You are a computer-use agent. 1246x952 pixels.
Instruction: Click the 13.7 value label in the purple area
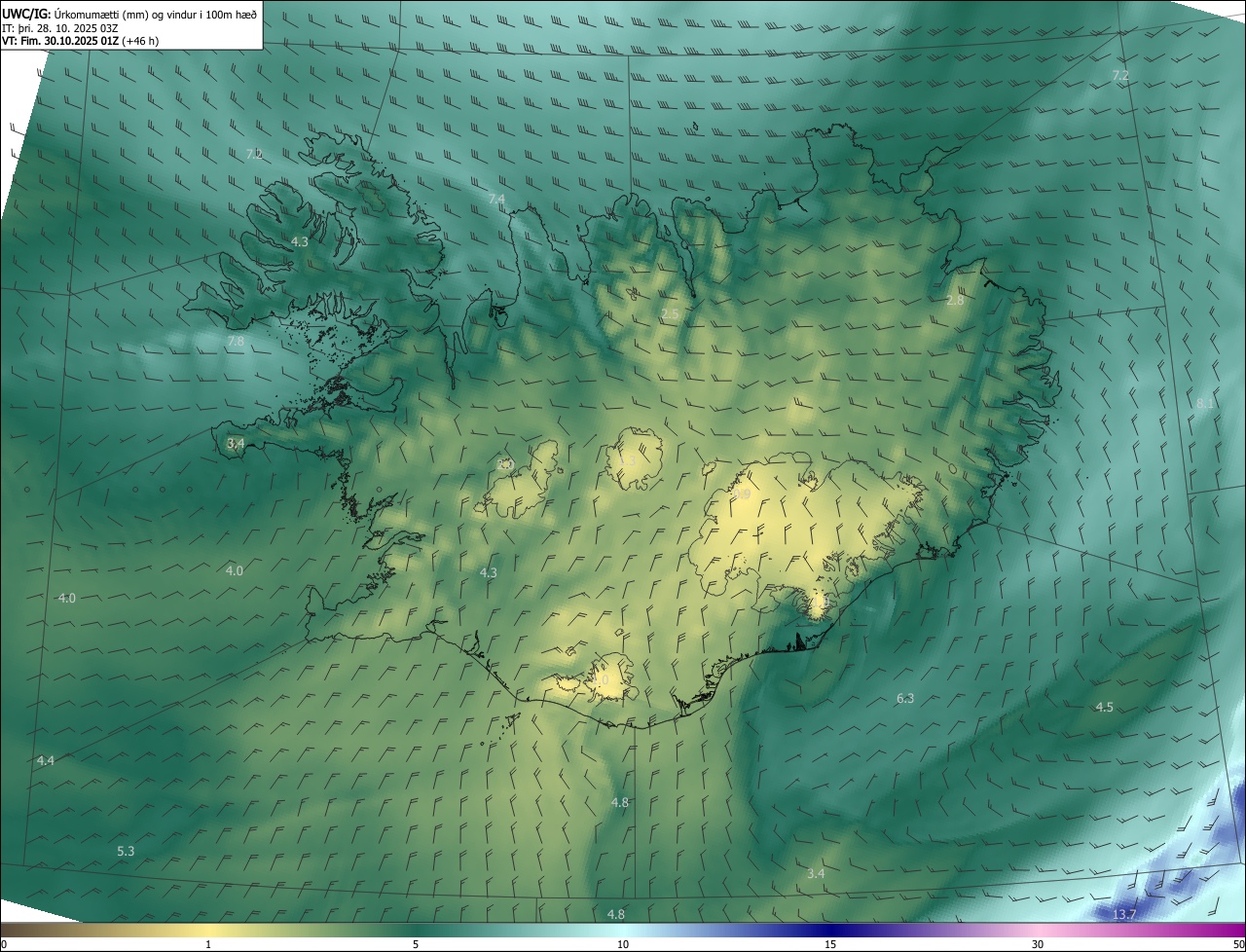(x=1124, y=915)
